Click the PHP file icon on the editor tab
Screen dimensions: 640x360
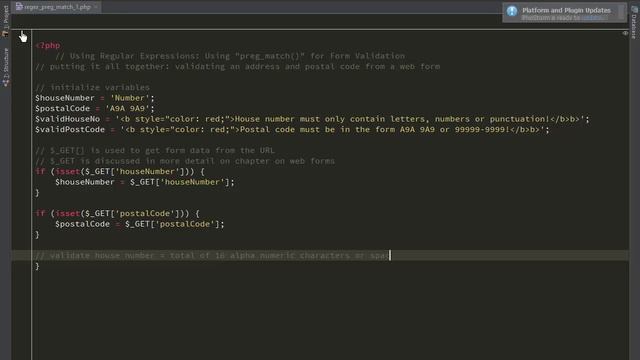point(19,7)
